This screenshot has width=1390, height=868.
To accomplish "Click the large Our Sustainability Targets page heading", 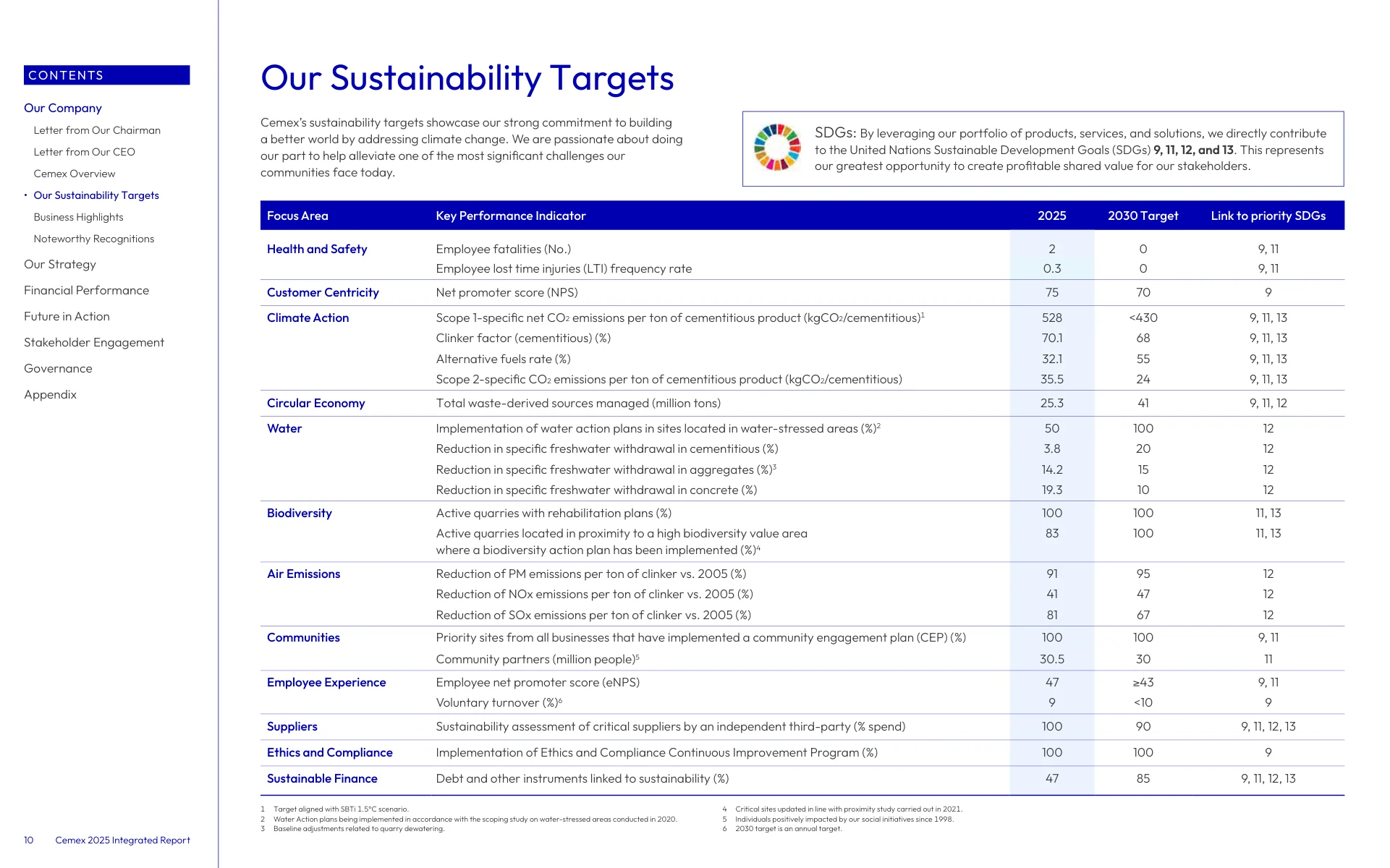I will (467, 78).
